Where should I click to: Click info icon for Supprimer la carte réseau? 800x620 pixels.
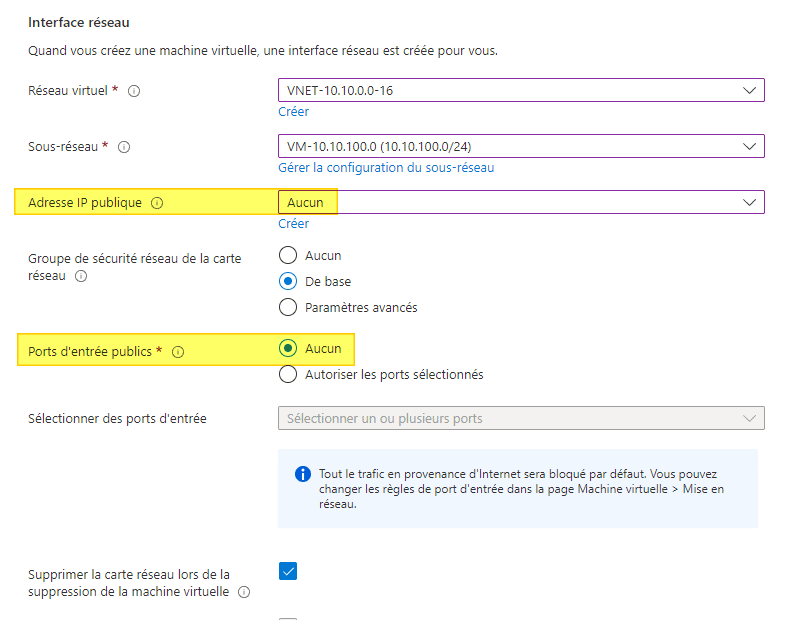(x=244, y=592)
